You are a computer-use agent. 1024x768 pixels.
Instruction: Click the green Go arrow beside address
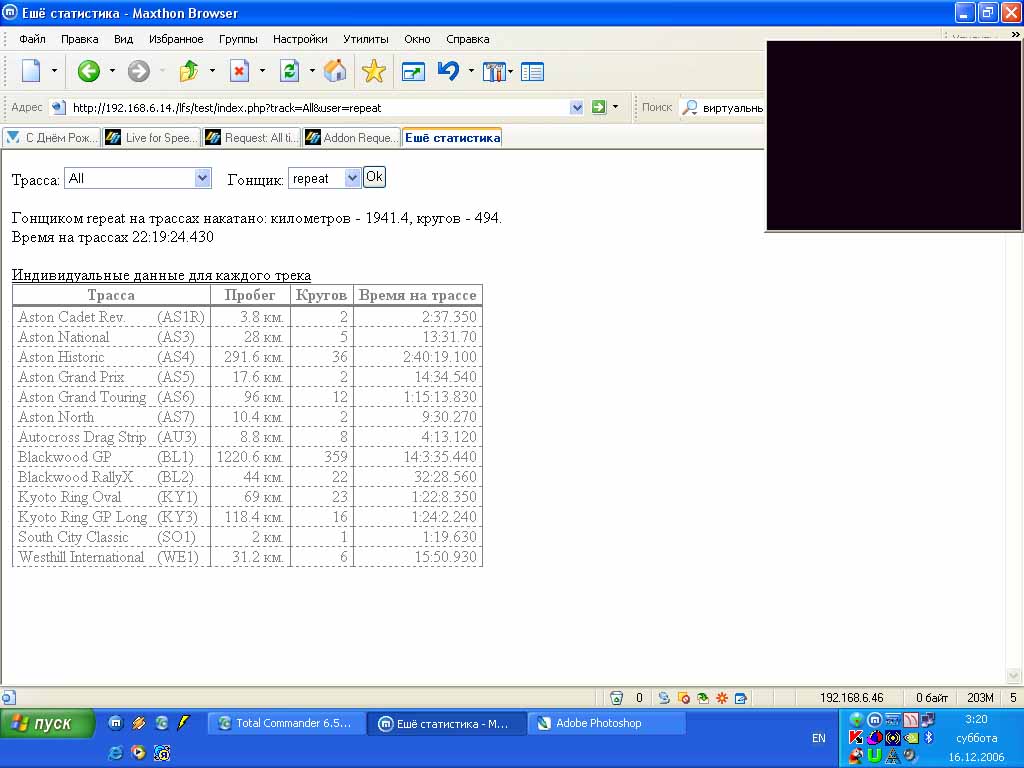click(x=598, y=107)
